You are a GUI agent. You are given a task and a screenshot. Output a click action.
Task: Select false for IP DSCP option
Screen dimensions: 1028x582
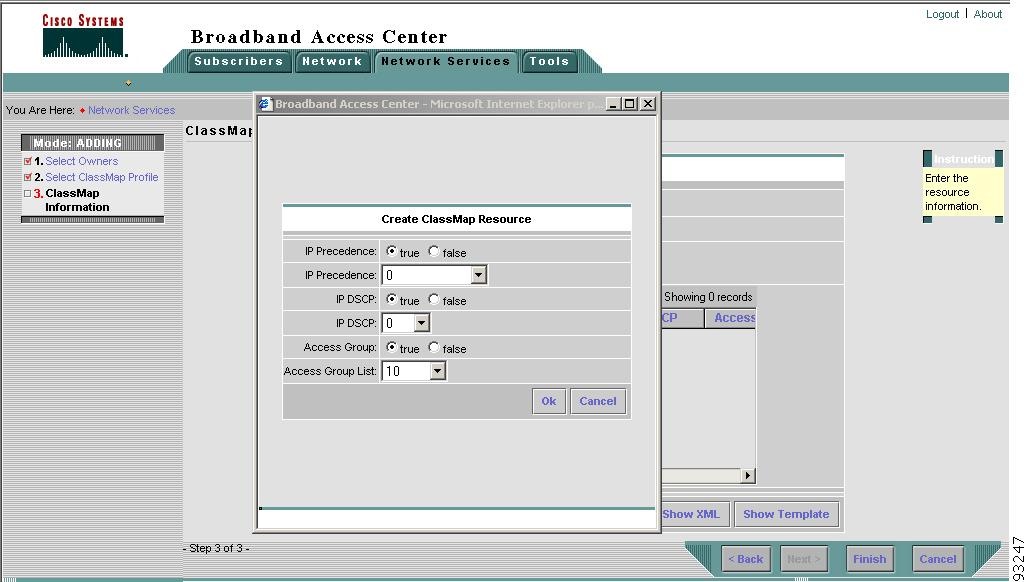click(433, 299)
